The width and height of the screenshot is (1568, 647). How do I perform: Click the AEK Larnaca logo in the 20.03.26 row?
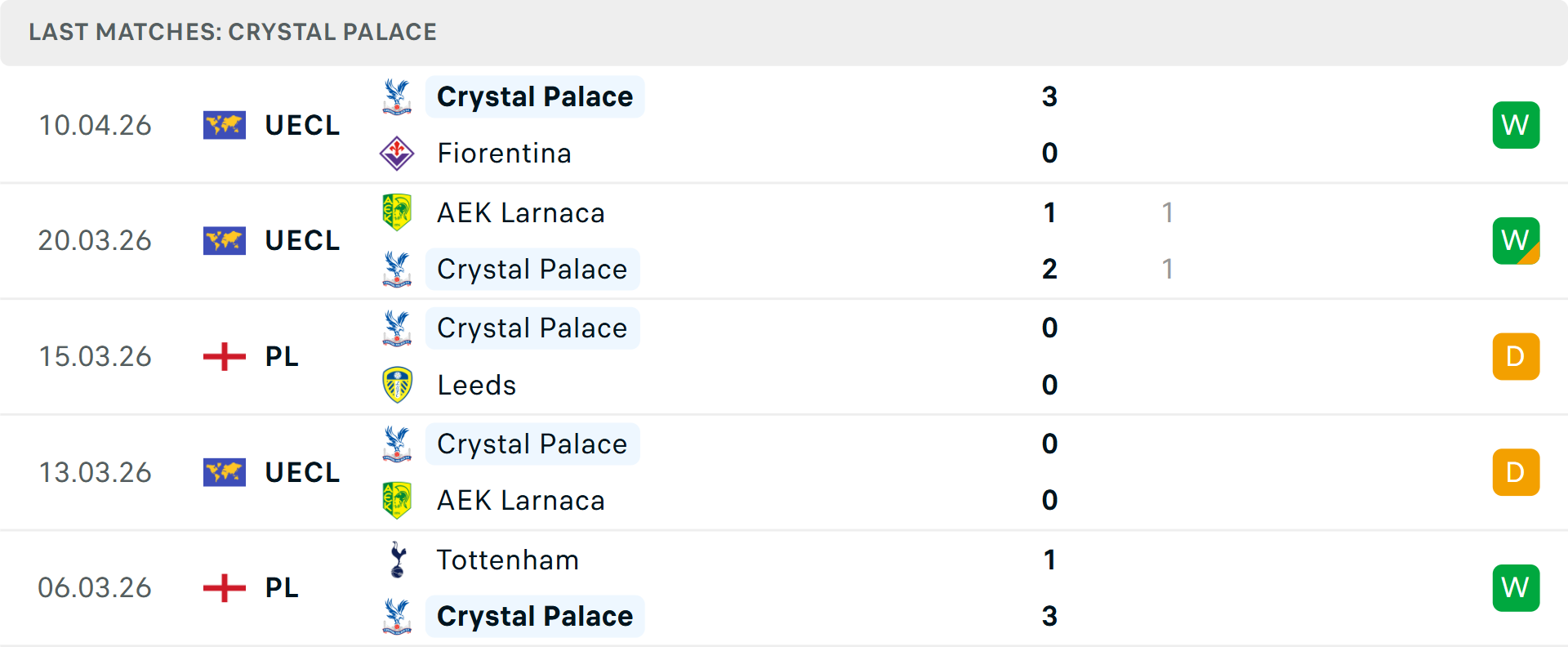point(397,212)
